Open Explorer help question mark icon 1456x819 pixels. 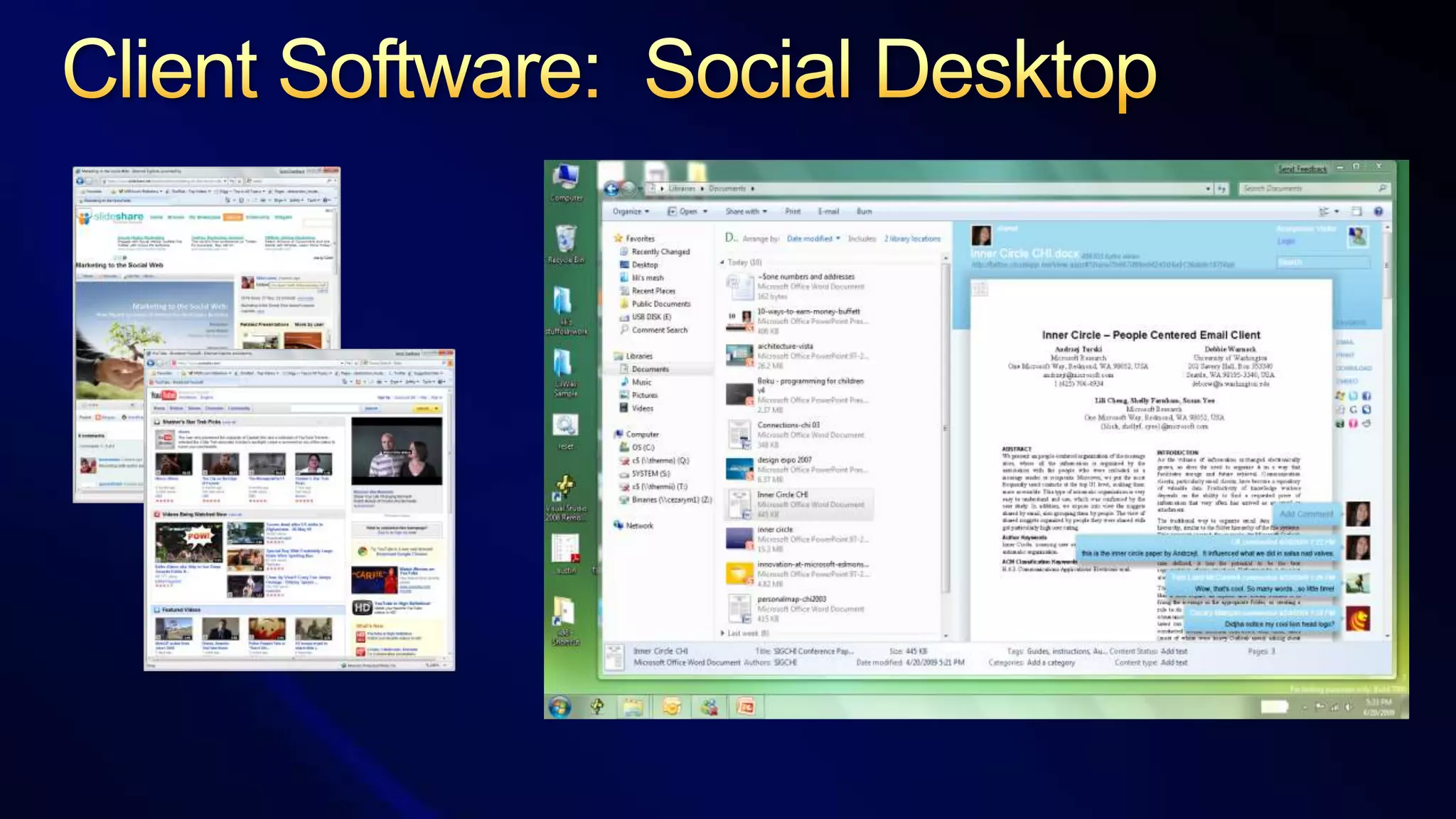point(1379,212)
